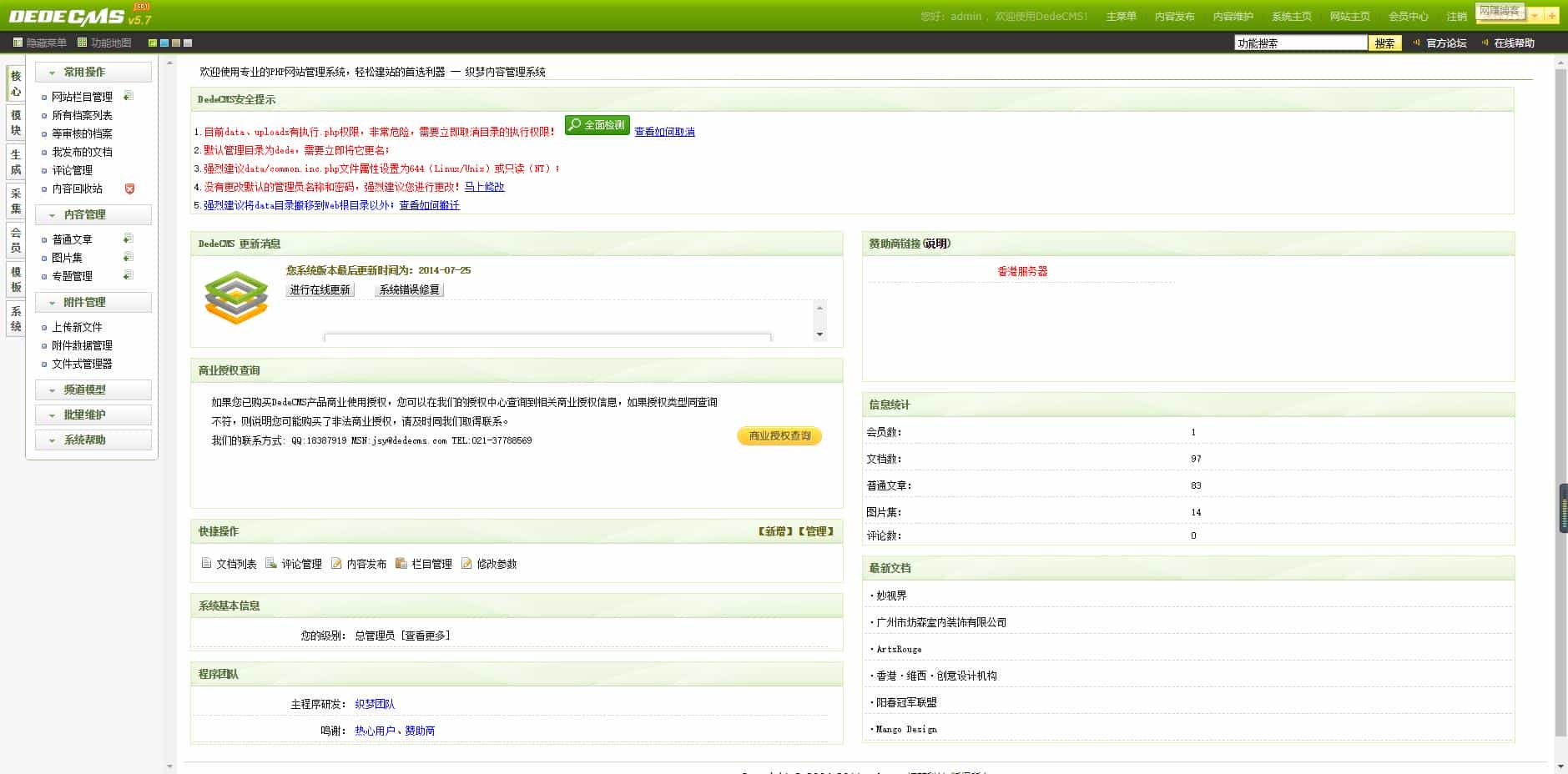Click the 文档列表 shortcut document icon
The height and width of the screenshot is (774, 1568).
[x=206, y=563]
